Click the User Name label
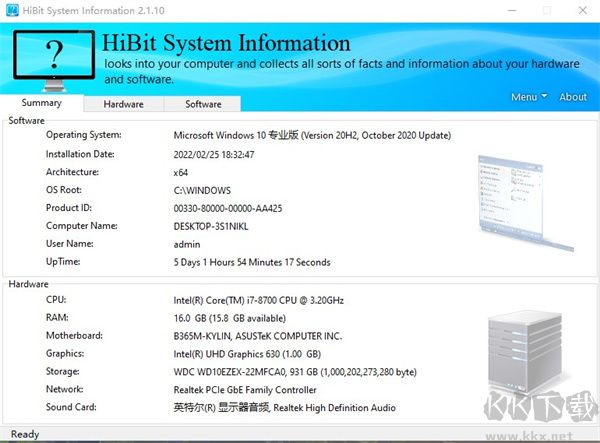 (70, 244)
